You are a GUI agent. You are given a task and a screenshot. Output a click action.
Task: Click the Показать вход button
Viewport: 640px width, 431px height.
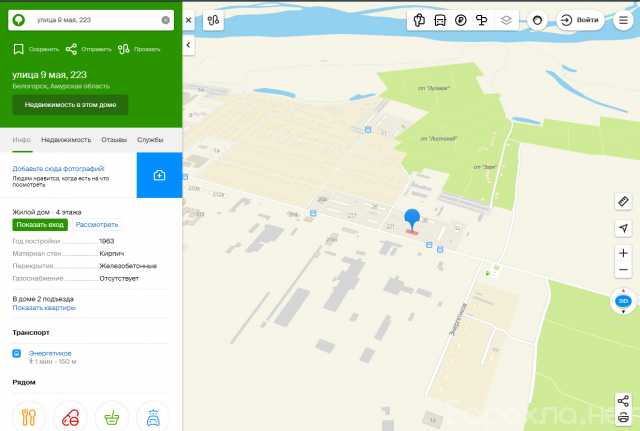click(40, 224)
